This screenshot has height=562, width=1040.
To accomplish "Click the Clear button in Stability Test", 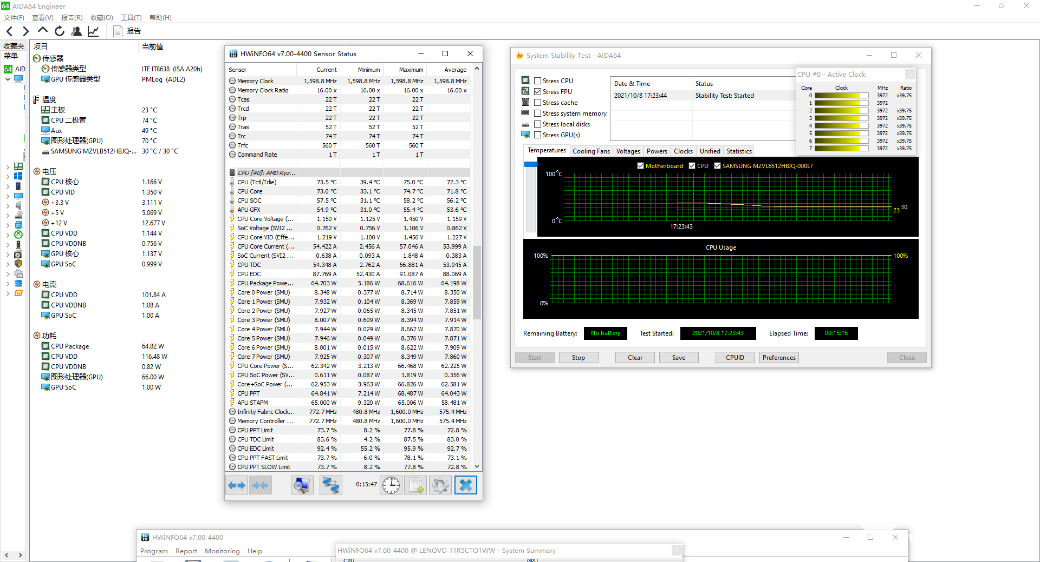I will [635, 358].
